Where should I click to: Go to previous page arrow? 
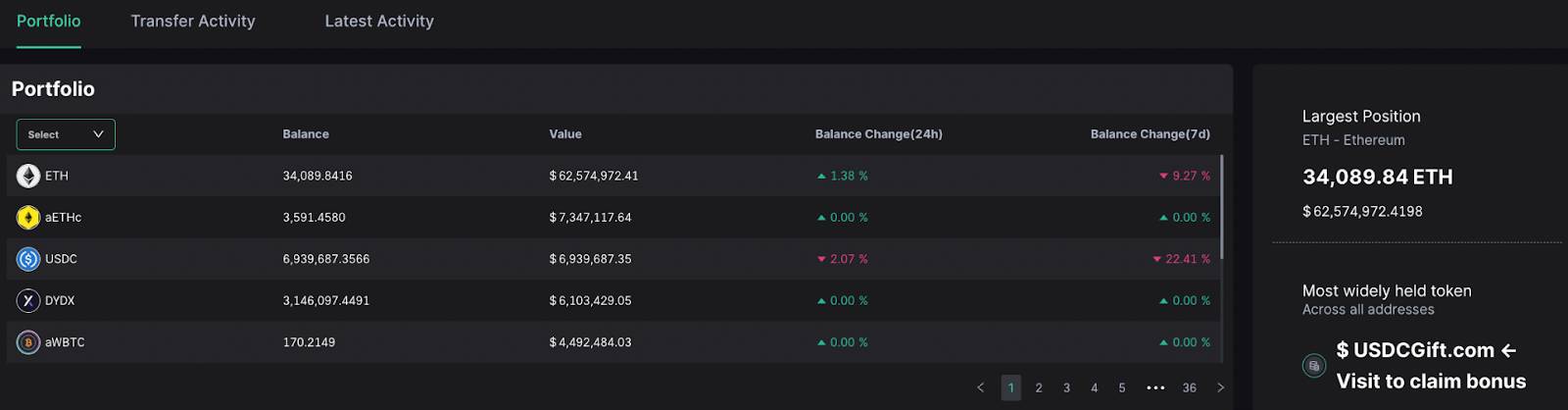(980, 387)
